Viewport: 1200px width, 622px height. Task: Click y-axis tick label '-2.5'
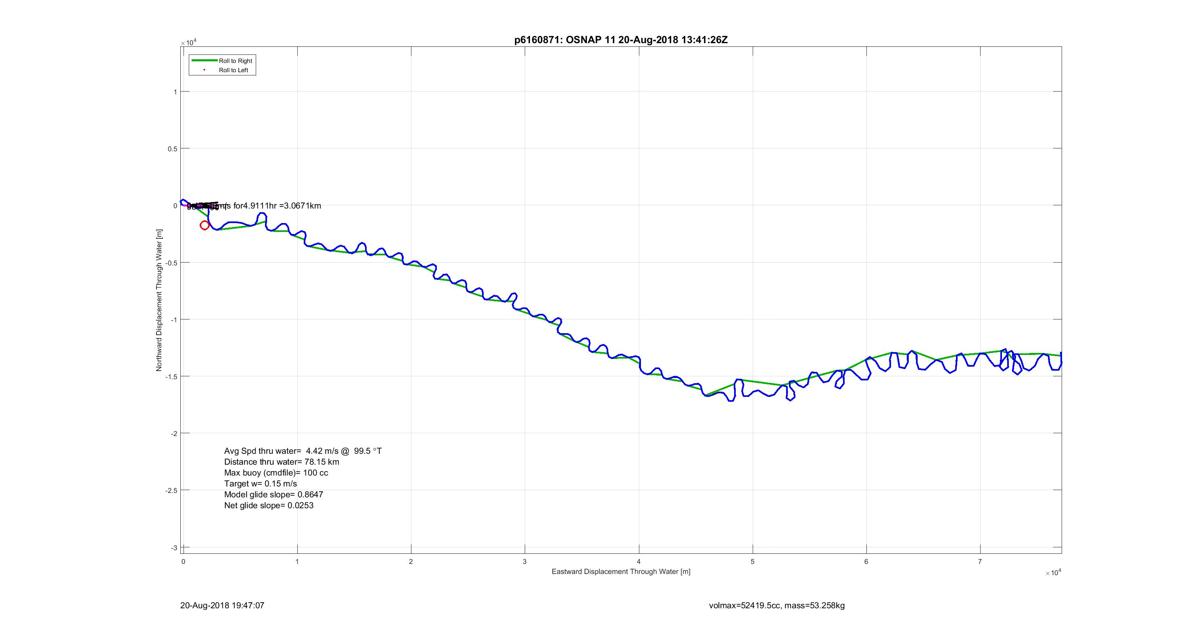pos(169,491)
